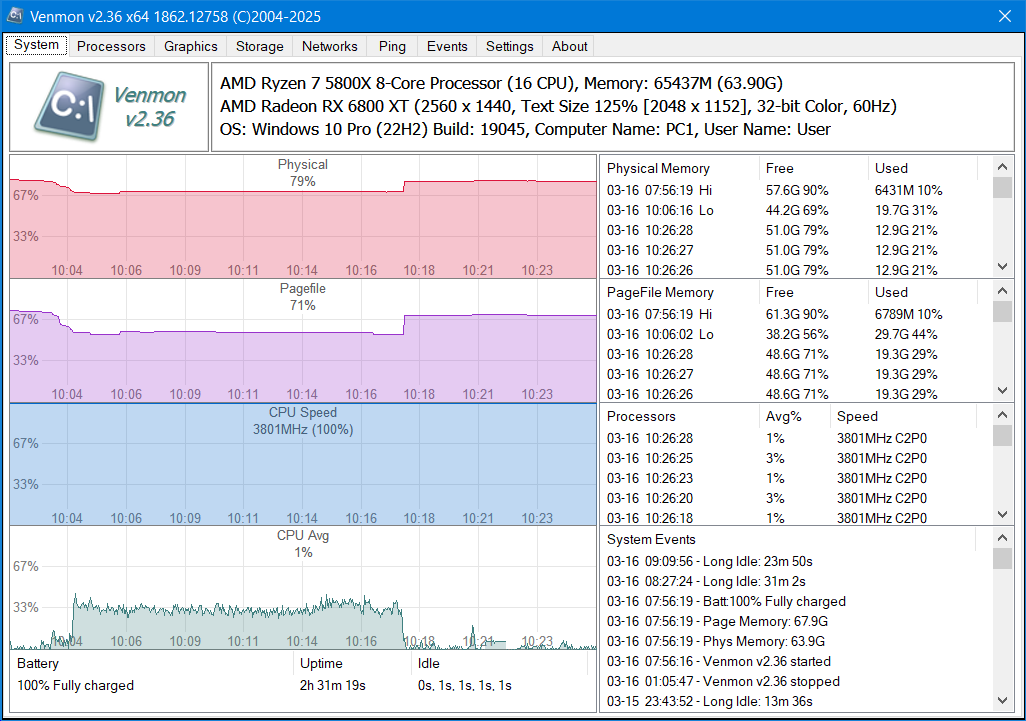Click the idle values '0s, 1s, 1s, 1s, 1s'
Image resolution: width=1026 pixels, height=721 pixels.
pos(465,686)
